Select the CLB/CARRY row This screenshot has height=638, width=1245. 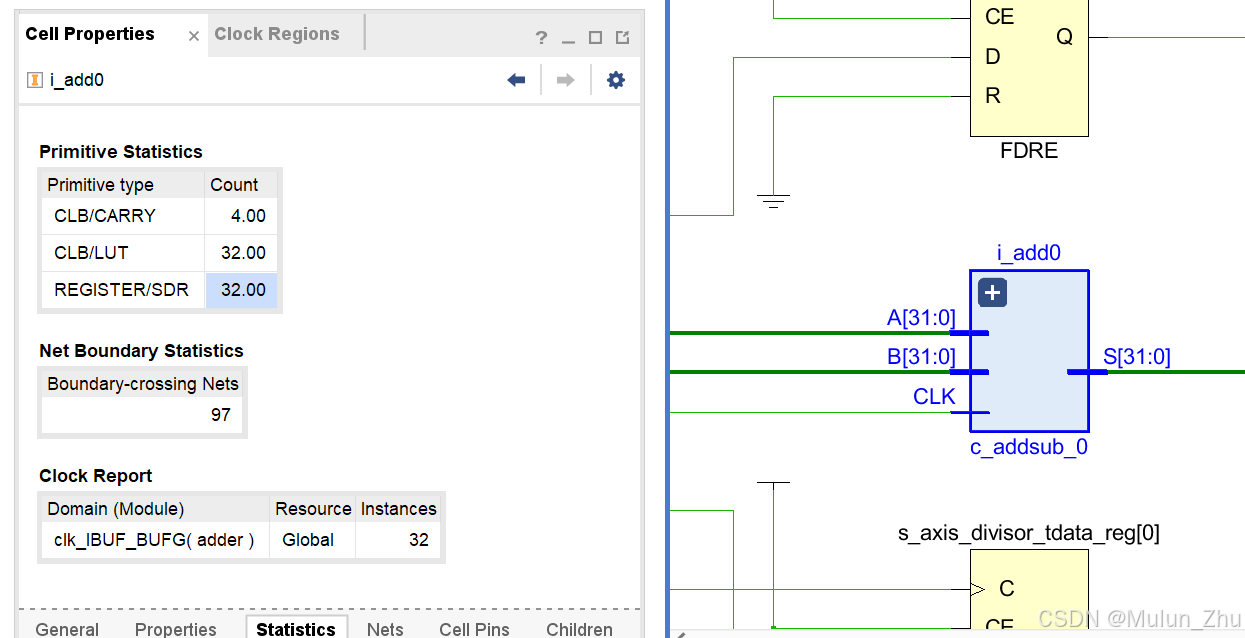tap(159, 216)
